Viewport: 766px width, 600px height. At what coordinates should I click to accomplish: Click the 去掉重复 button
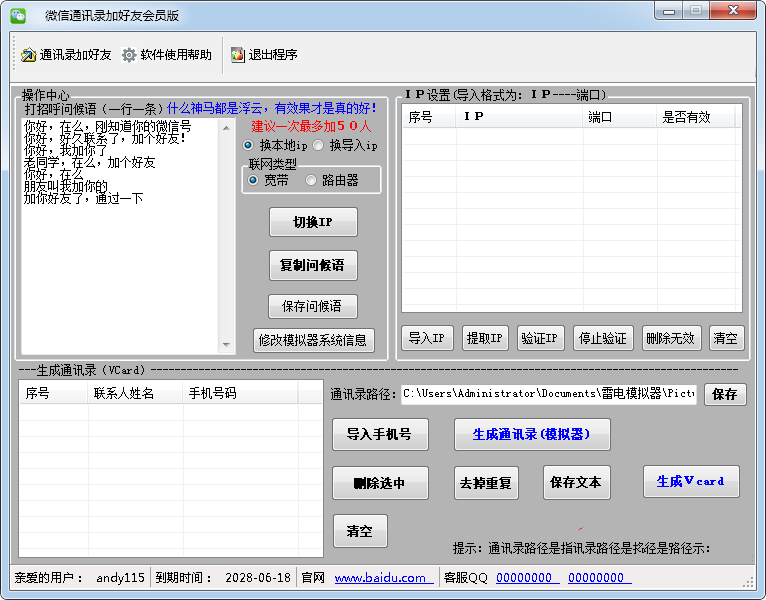pos(486,483)
